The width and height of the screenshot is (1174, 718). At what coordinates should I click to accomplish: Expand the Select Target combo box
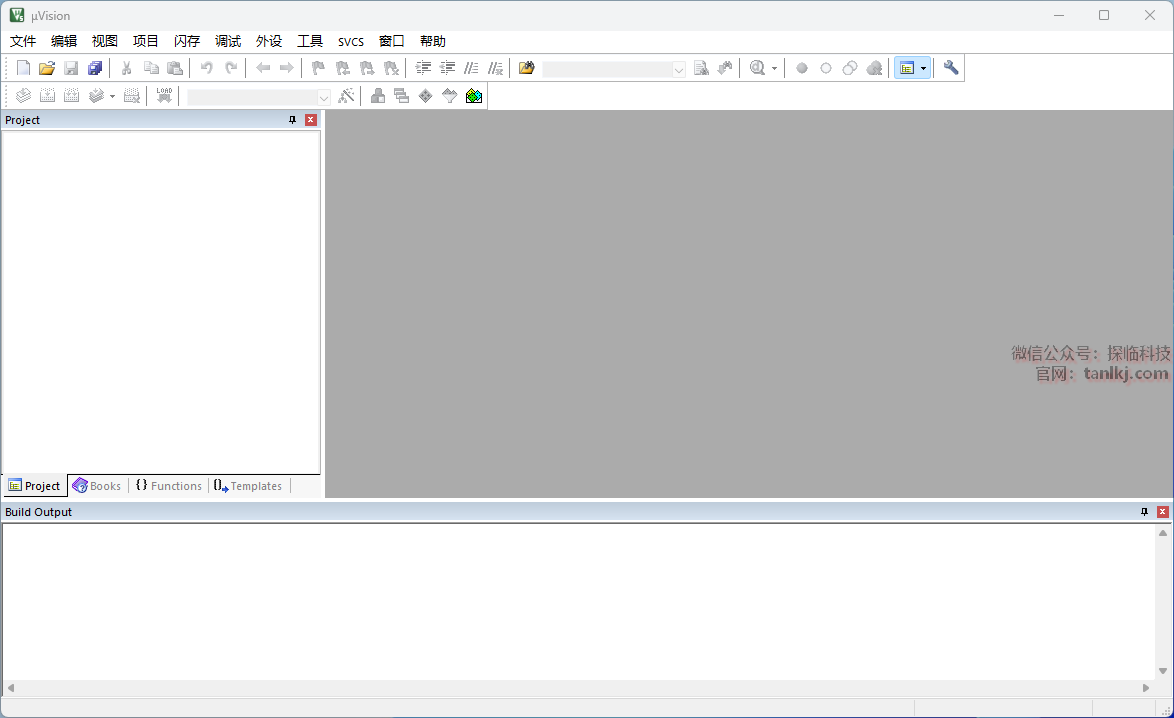coord(323,97)
